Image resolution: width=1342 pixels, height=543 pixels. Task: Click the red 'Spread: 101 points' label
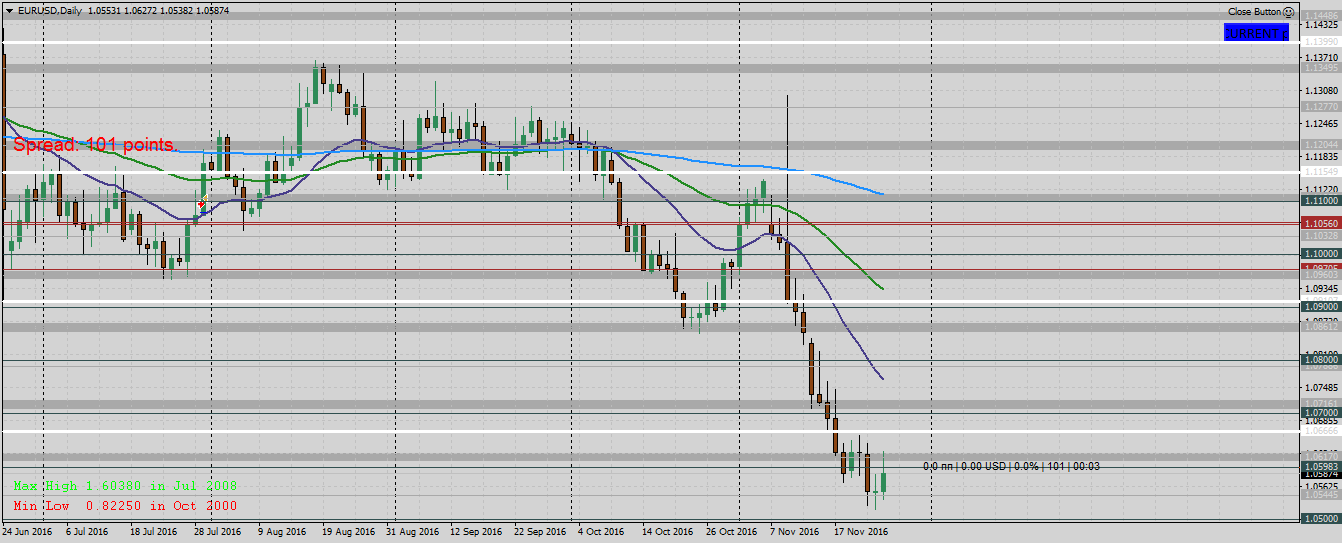pos(95,145)
